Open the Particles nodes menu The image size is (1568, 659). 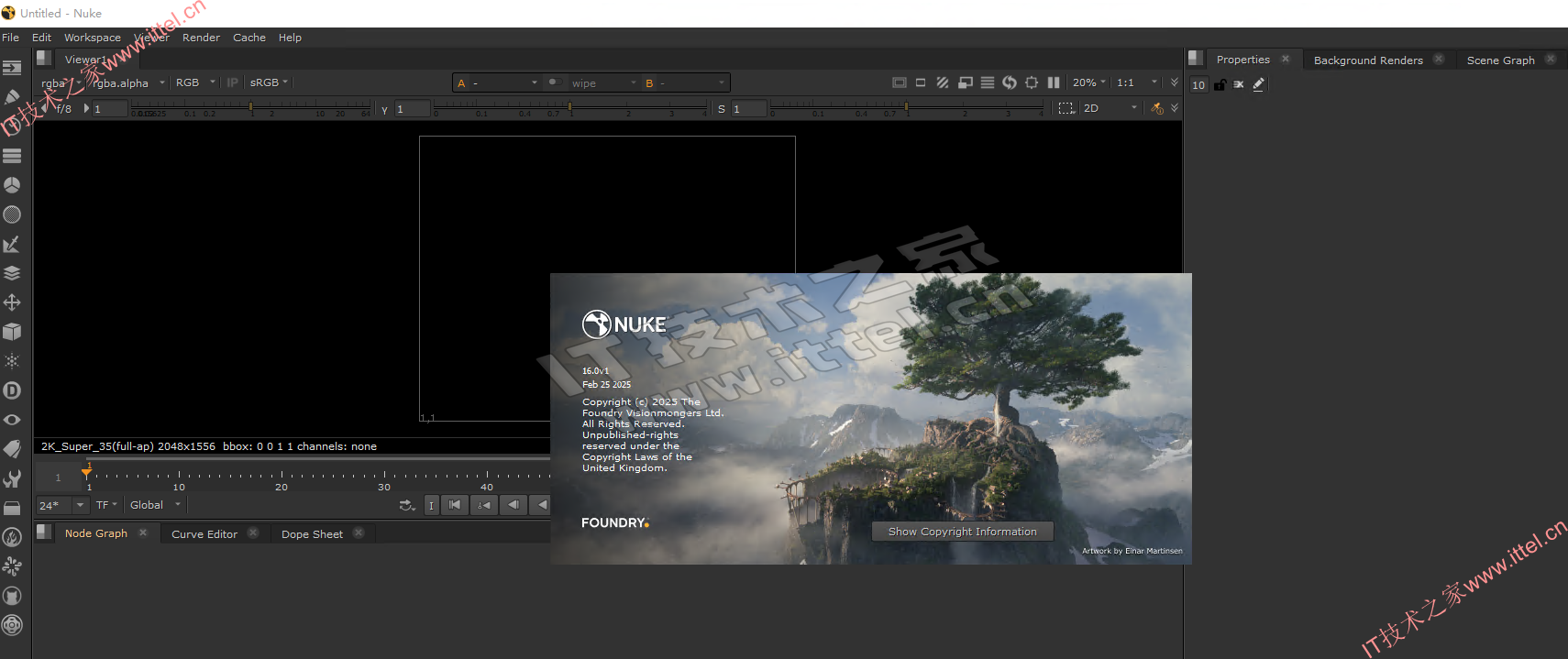coord(12,361)
